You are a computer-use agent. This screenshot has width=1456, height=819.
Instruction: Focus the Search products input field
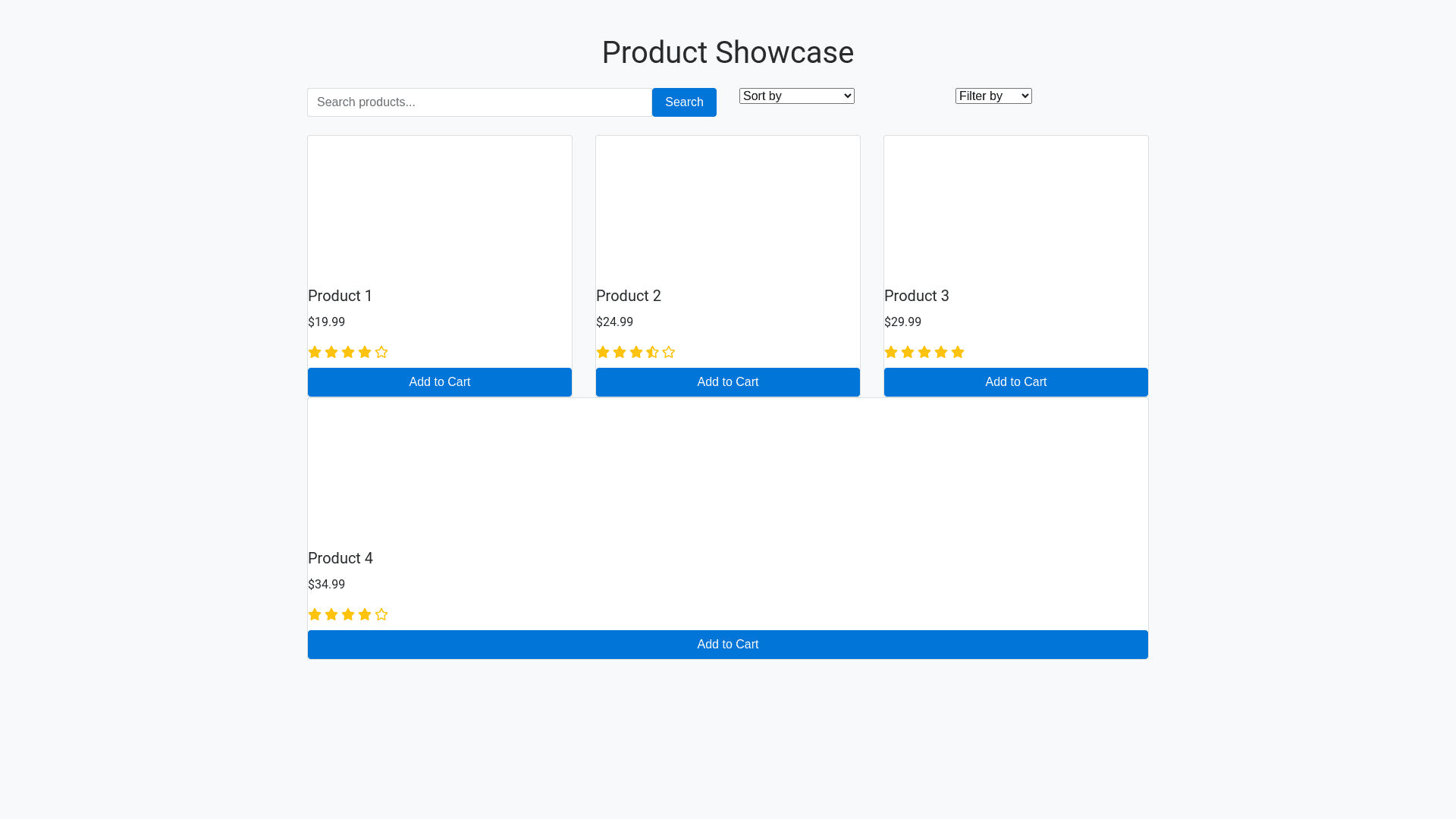479,102
